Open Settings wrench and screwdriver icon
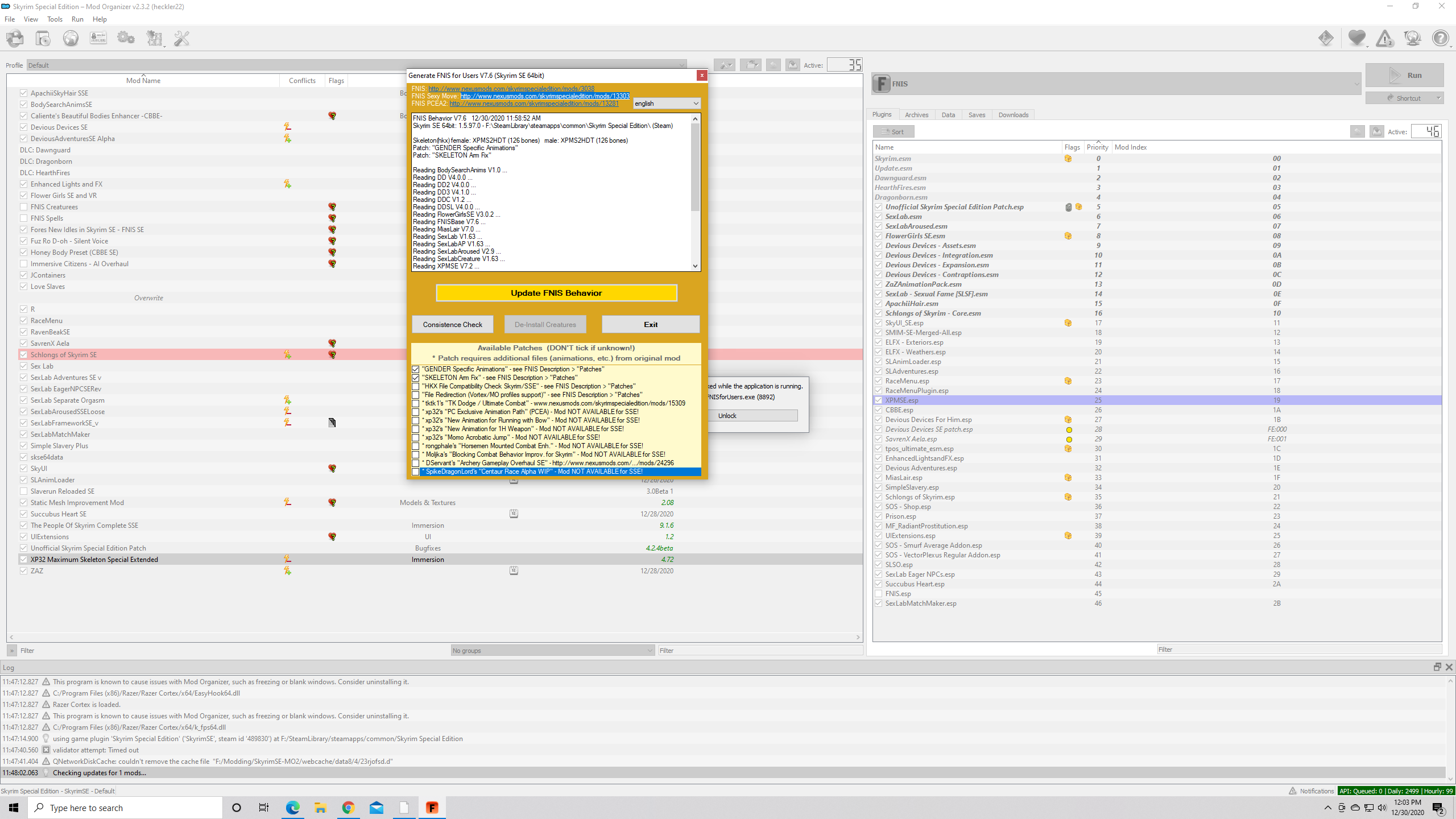 tap(181, 39)
